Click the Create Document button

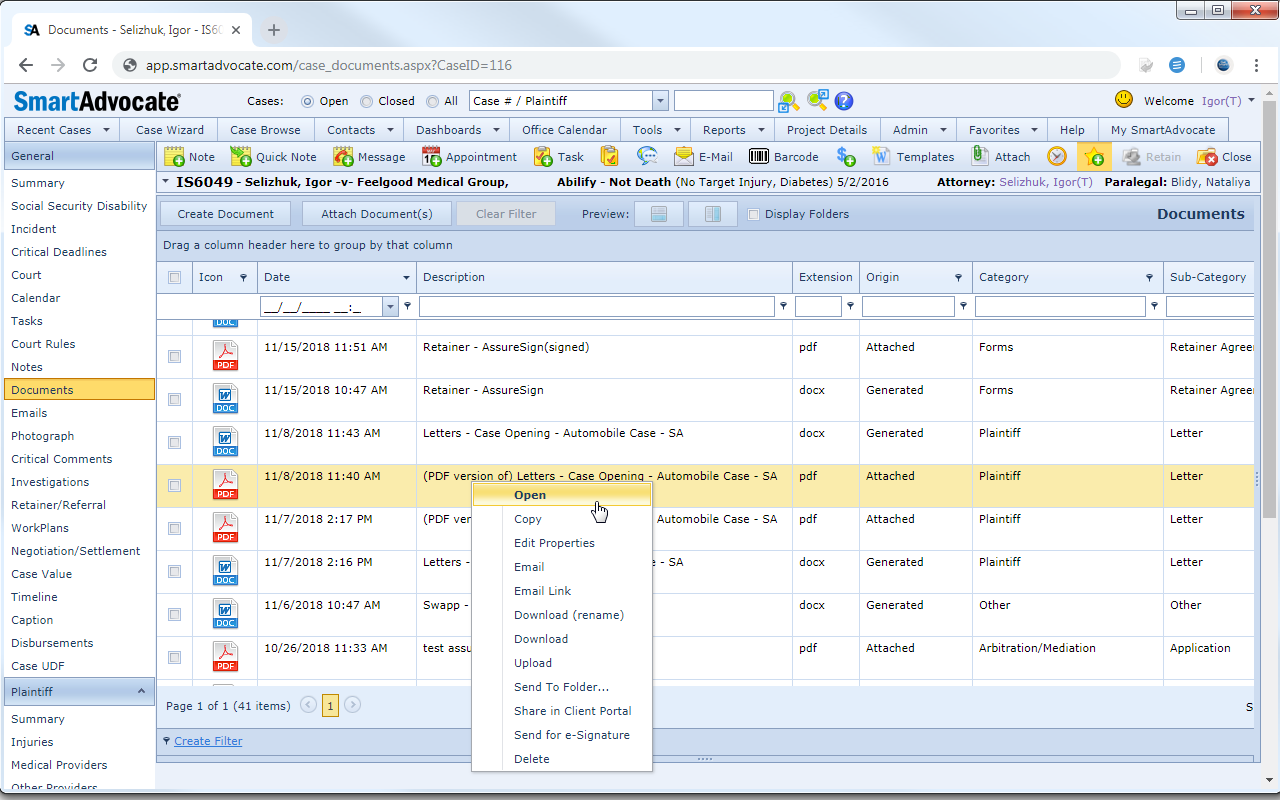(225, 214)
